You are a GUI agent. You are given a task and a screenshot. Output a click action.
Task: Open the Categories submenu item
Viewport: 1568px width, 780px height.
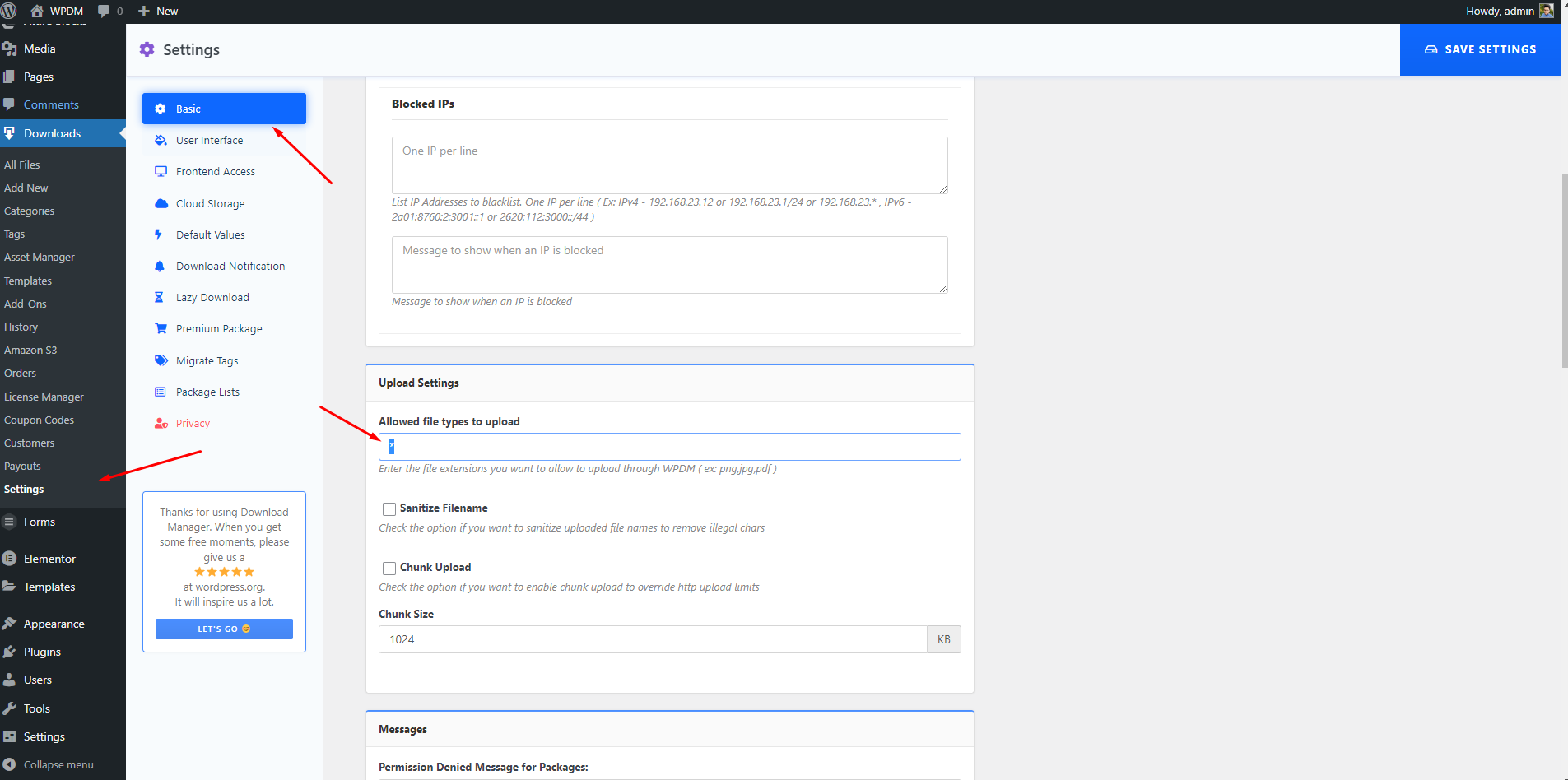[x=30, y=211]
